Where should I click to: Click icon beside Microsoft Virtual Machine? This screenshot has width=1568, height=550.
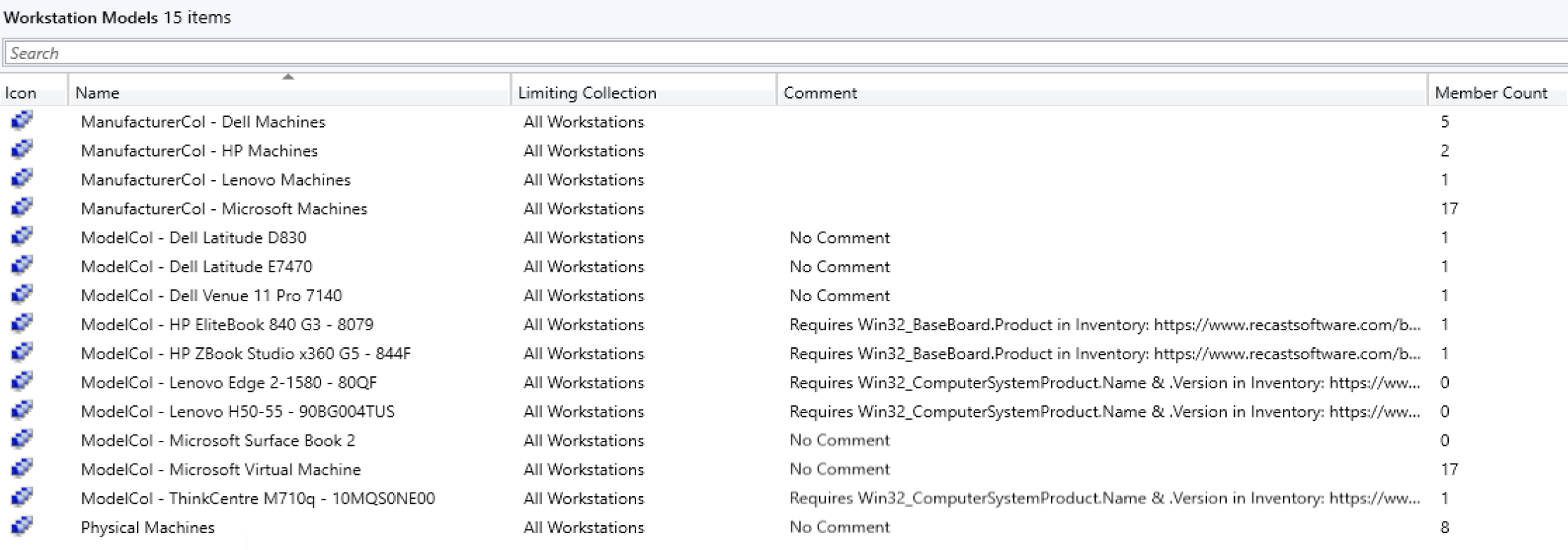click(21, 469)
